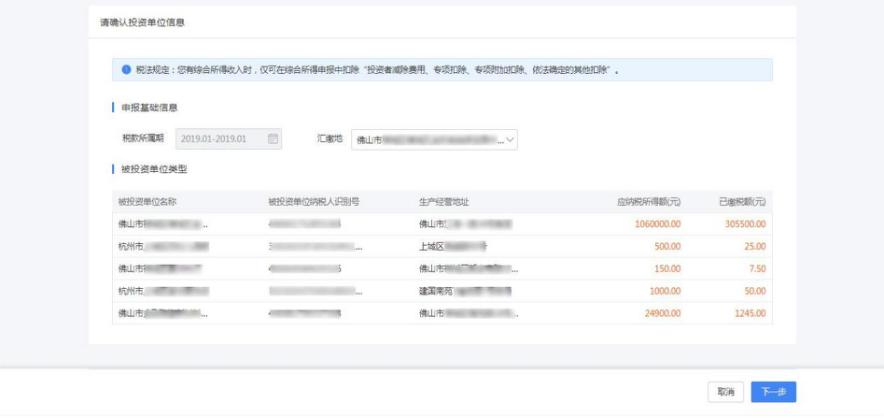Click the 下一步 button
Viewport: 884px width, 418px height.
click(x=773, y=392)
